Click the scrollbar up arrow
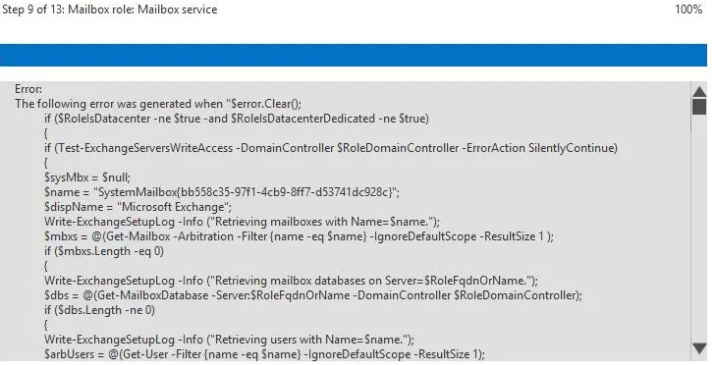Image resolution: width=712 pixels, height=365 pixels. pyautogui.click(x=700, y=91)
